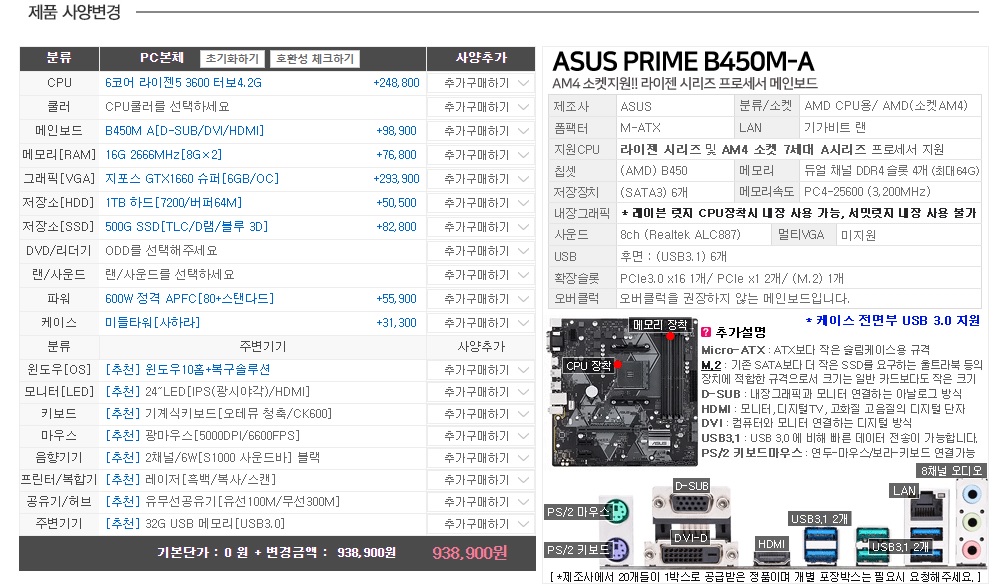Viewport: 1000px width, 587px height.
Task: Expand 추가구매하기 dropdown for 그래픽[VGA] row
Action: (482, 179)
